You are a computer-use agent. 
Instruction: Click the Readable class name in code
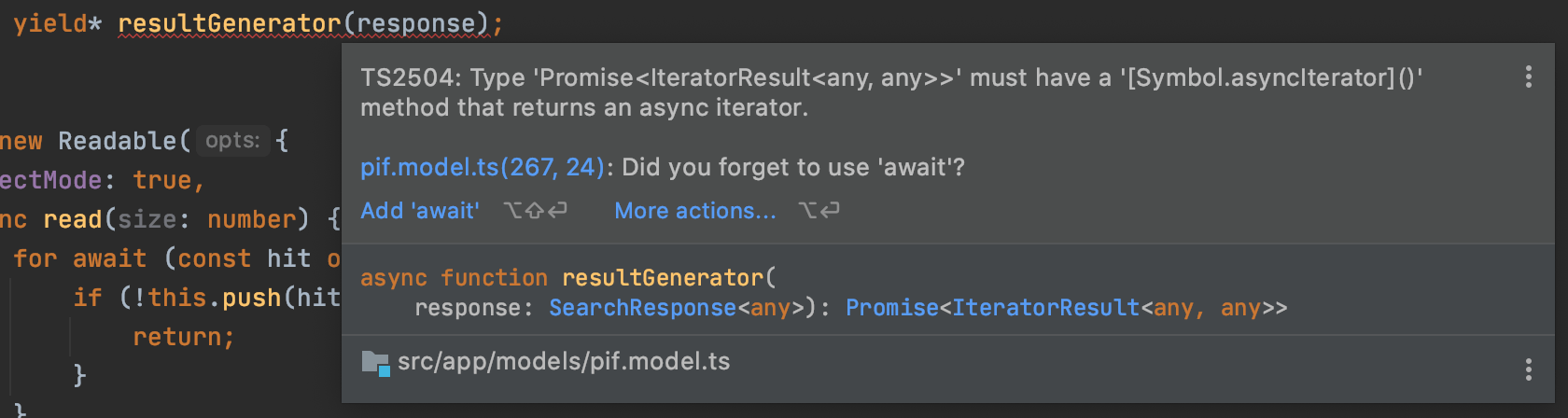coord(117,141)
